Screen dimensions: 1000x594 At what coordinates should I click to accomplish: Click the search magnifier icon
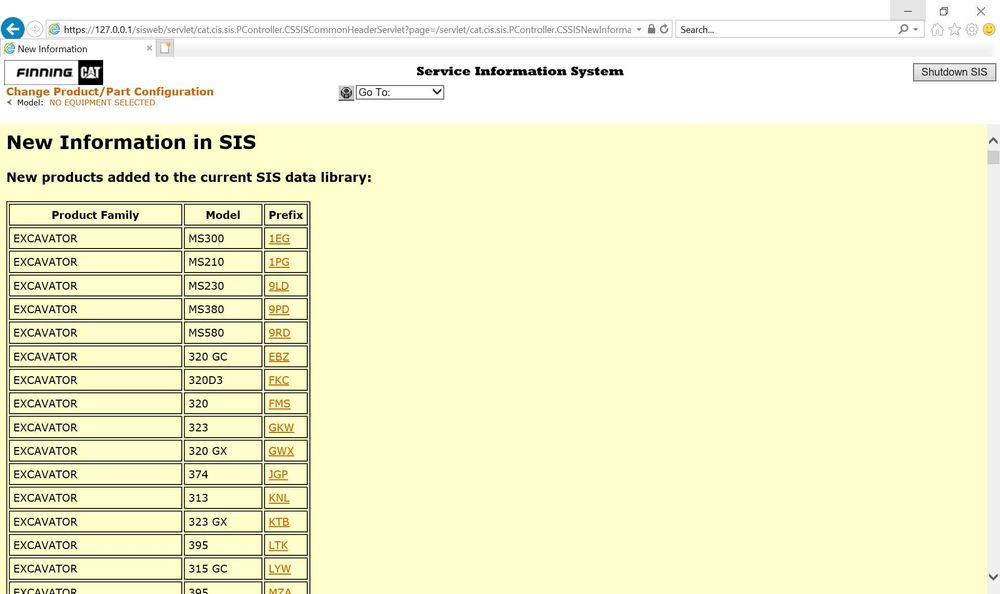pyautogui.click(x=903, y=29)
